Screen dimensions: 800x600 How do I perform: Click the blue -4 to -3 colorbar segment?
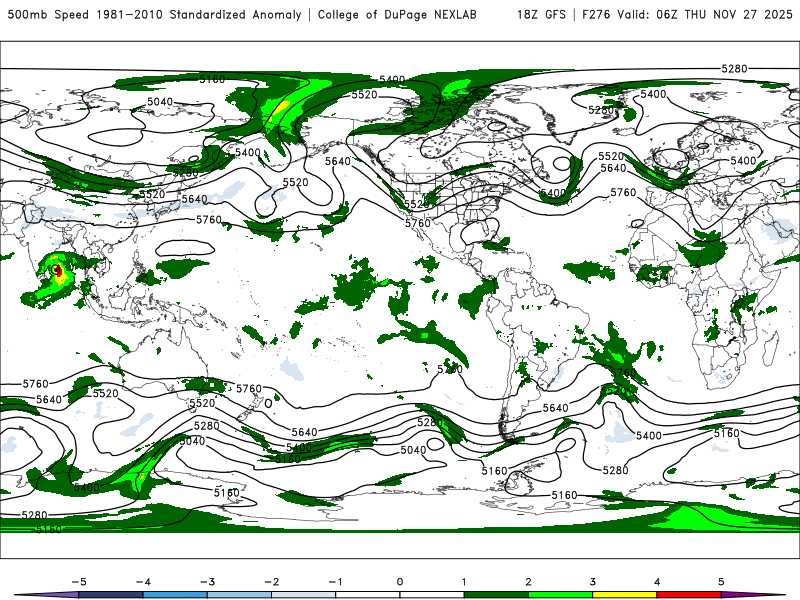175,595
